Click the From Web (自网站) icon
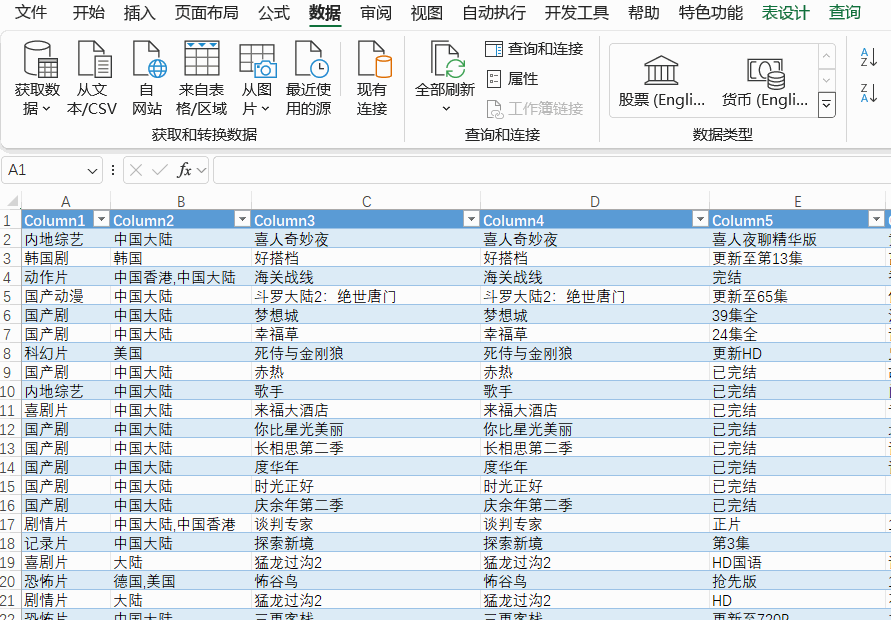 (147, 60)
